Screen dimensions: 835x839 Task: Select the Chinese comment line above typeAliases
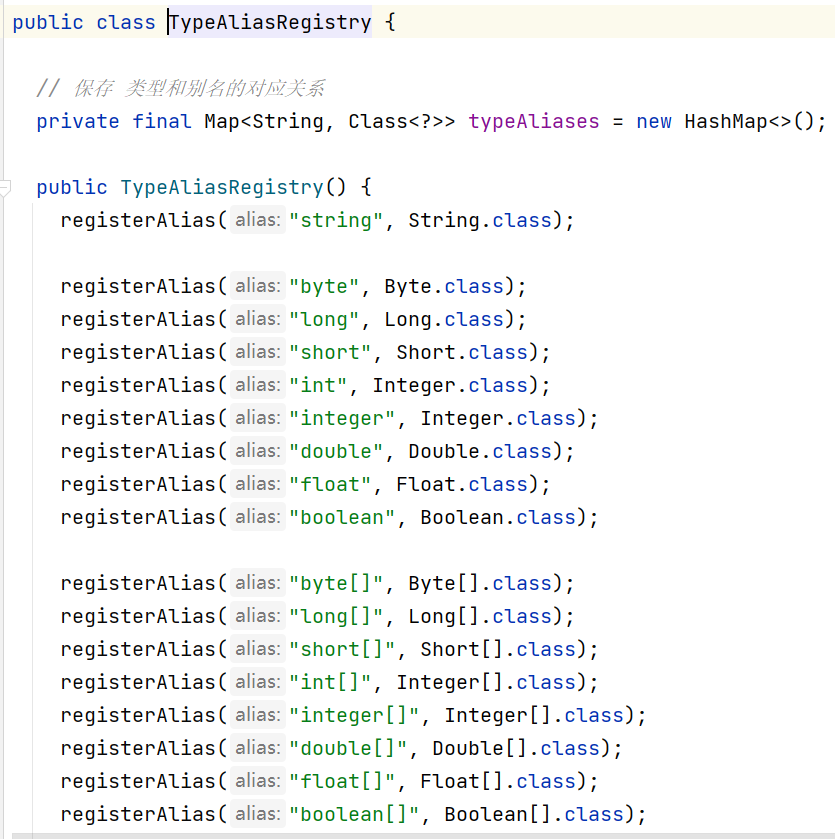(x=181, y=88)
